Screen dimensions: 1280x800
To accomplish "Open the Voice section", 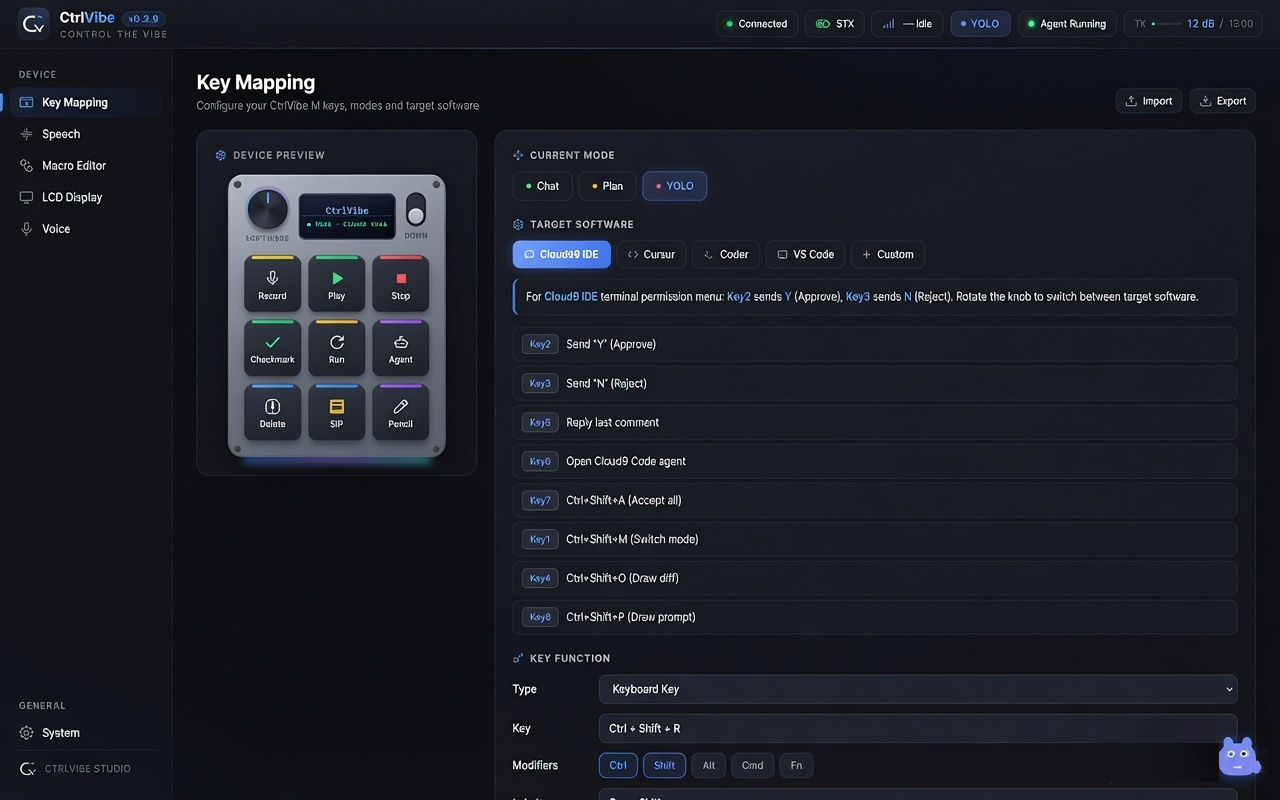I will [x=86, y=229].
